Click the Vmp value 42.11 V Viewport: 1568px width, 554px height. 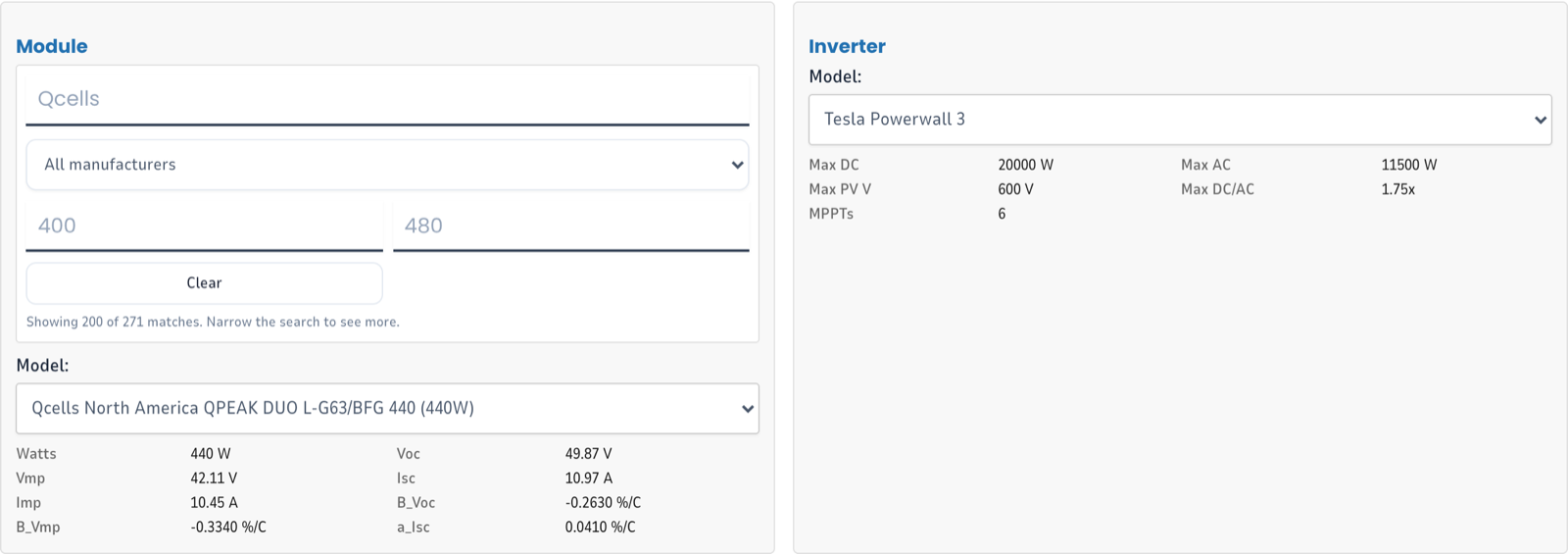(214, 478)
